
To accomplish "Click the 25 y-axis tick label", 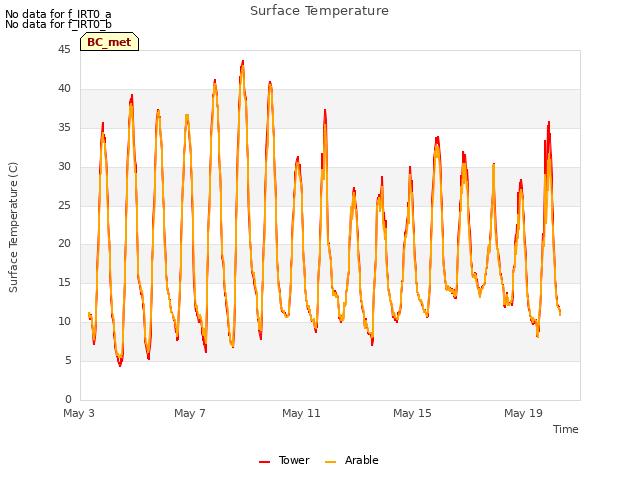I will [x=64, y=205].
